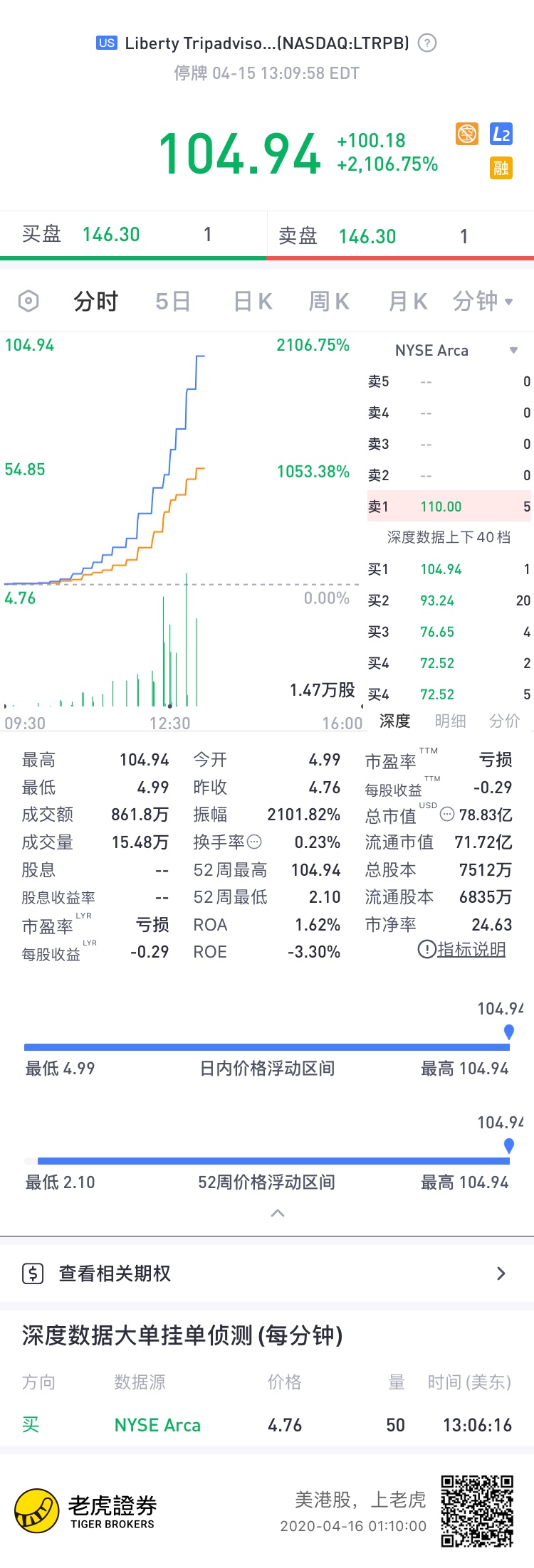Tap the US market flag badge
This screenshot has height=1568, width=534.
pos(107,43)
